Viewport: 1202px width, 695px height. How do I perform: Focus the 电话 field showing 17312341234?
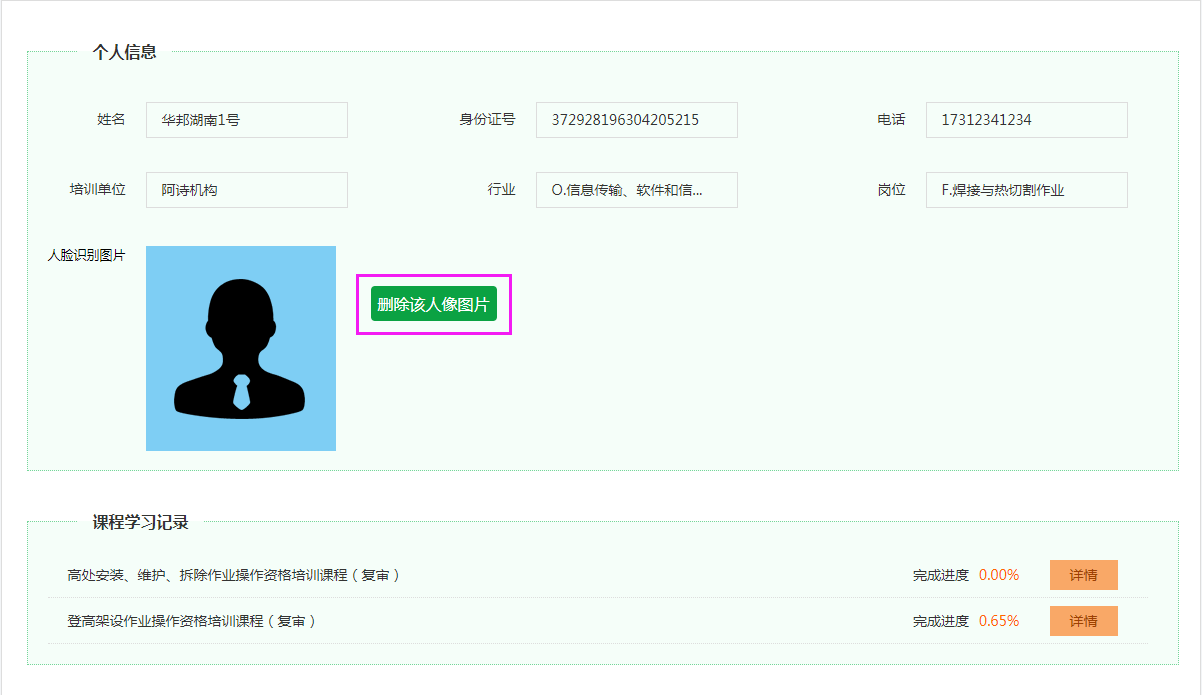click(1027, 120)
